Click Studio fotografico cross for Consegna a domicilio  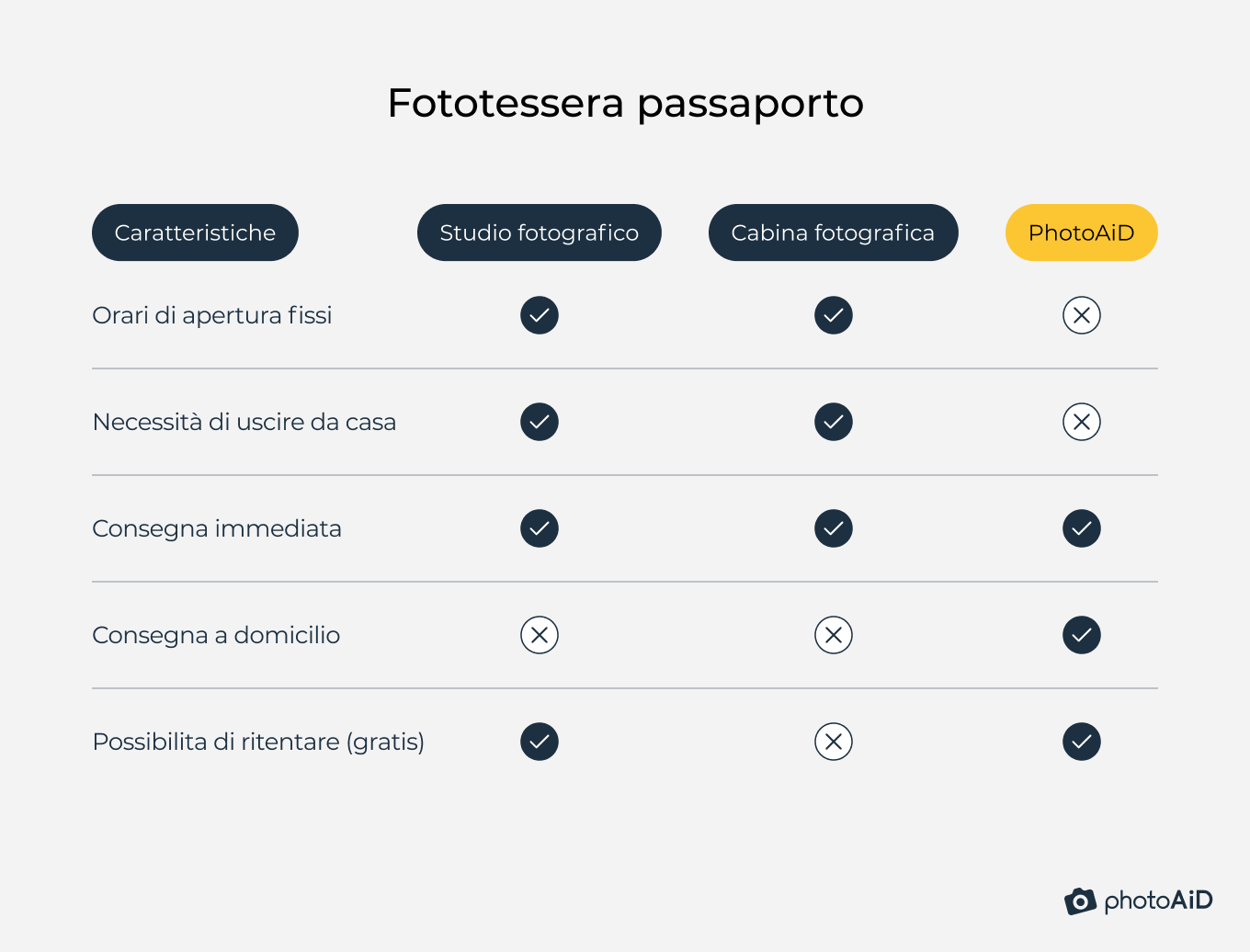(x=540, y=635)
